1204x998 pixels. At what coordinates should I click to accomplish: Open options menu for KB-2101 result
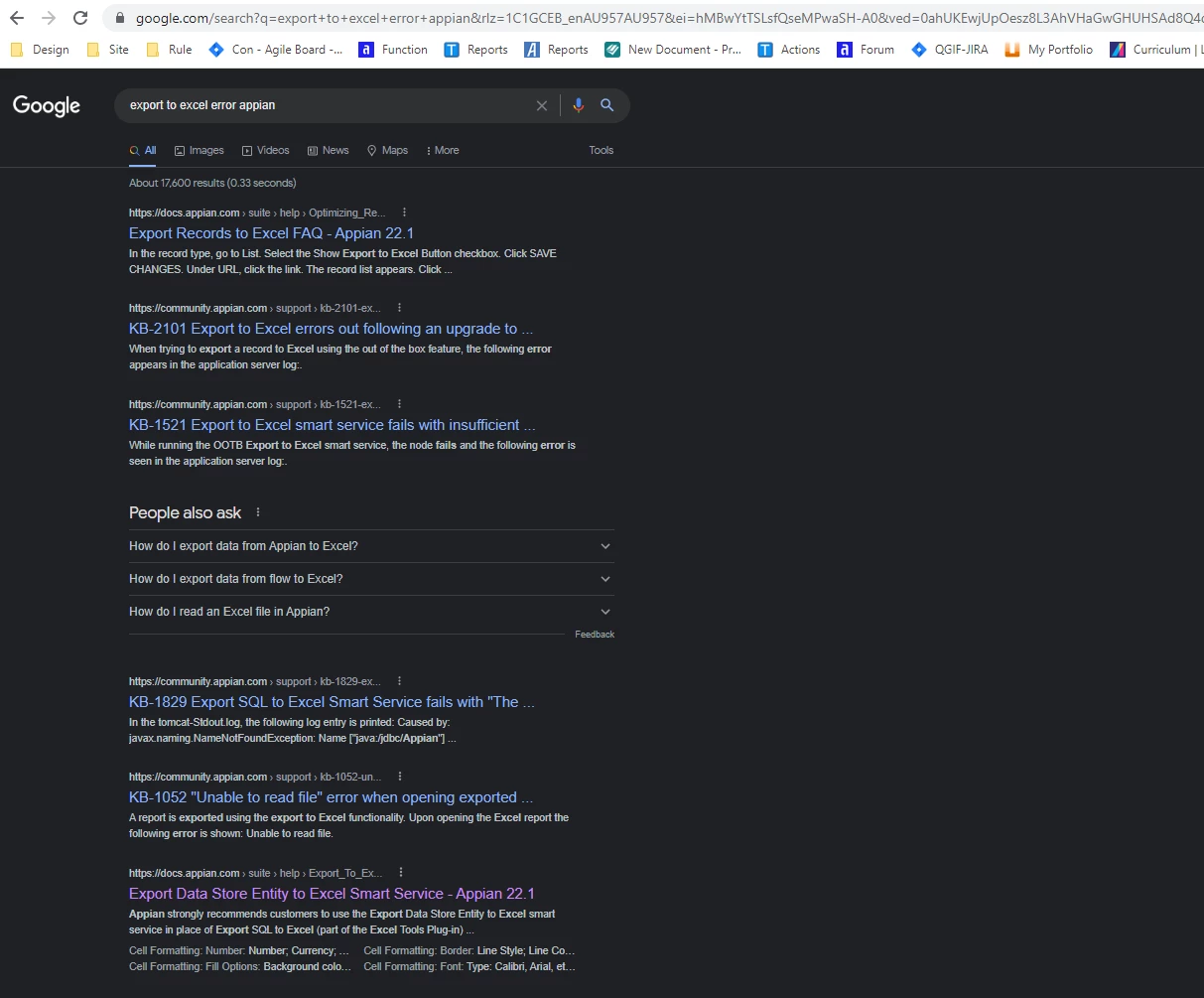(399, 308)
